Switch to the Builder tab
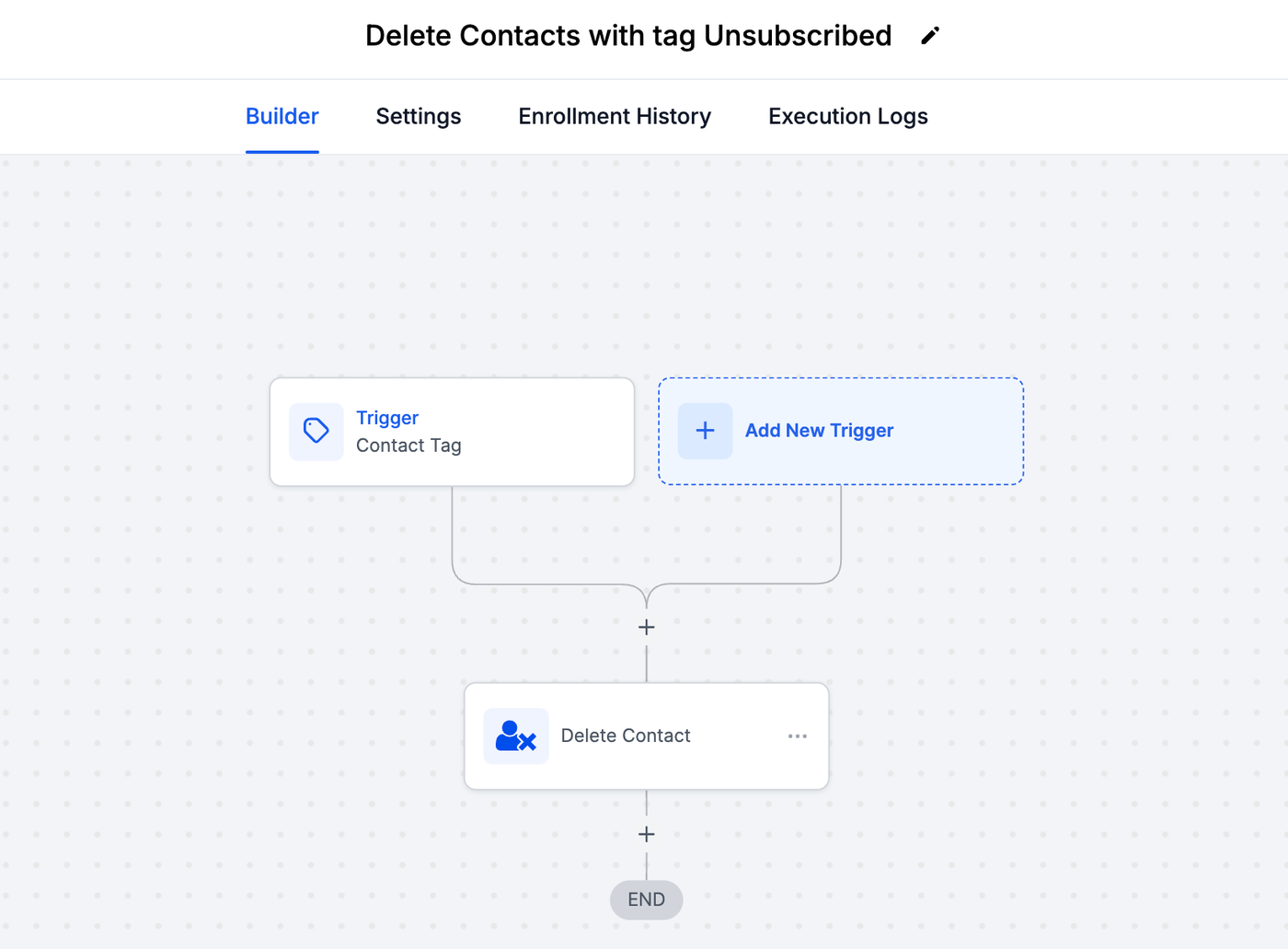The image size is (1288, 949). tap(282, 117)
